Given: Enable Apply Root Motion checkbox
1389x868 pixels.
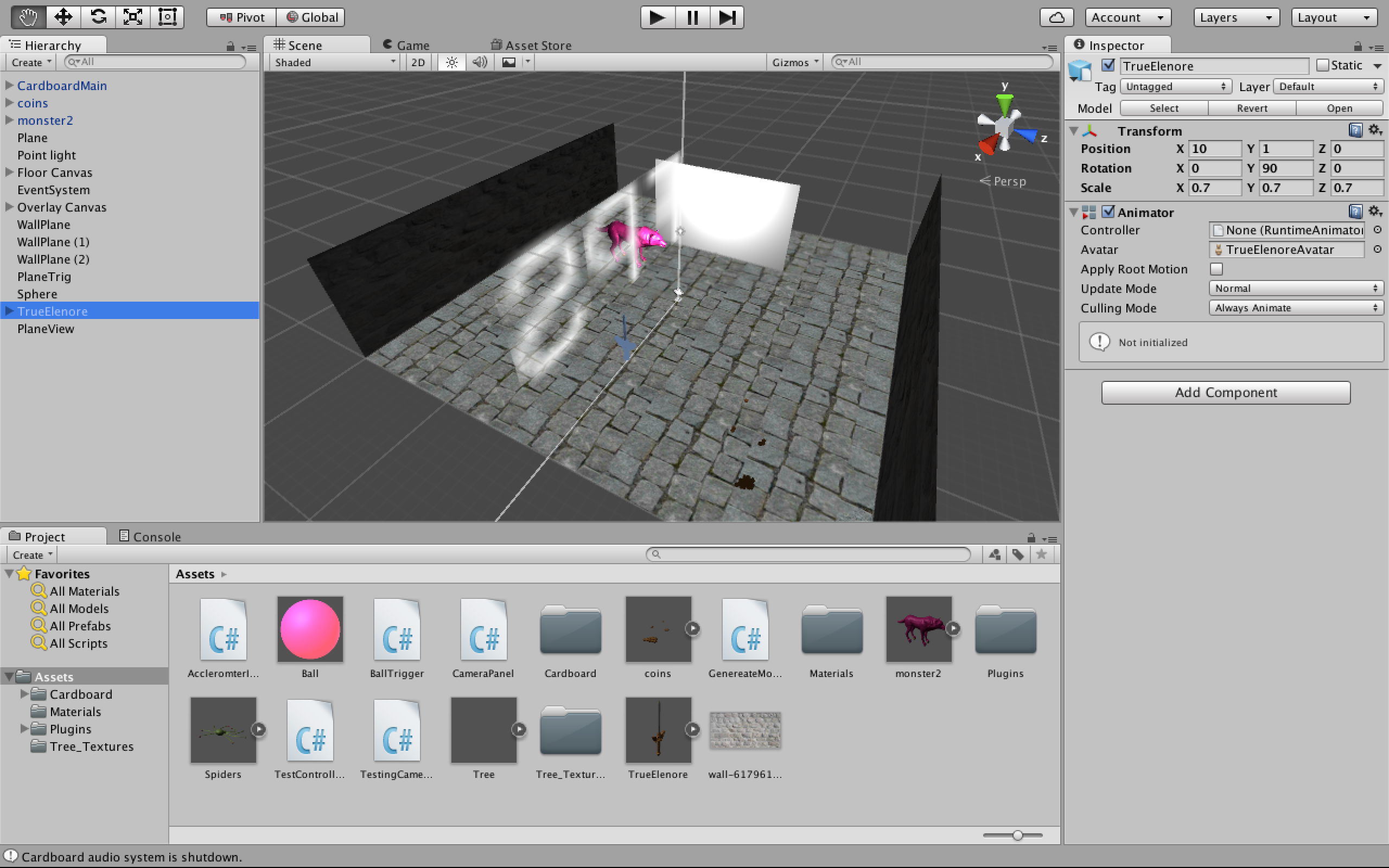Looking at the screenshot, I should [1216, 269].
